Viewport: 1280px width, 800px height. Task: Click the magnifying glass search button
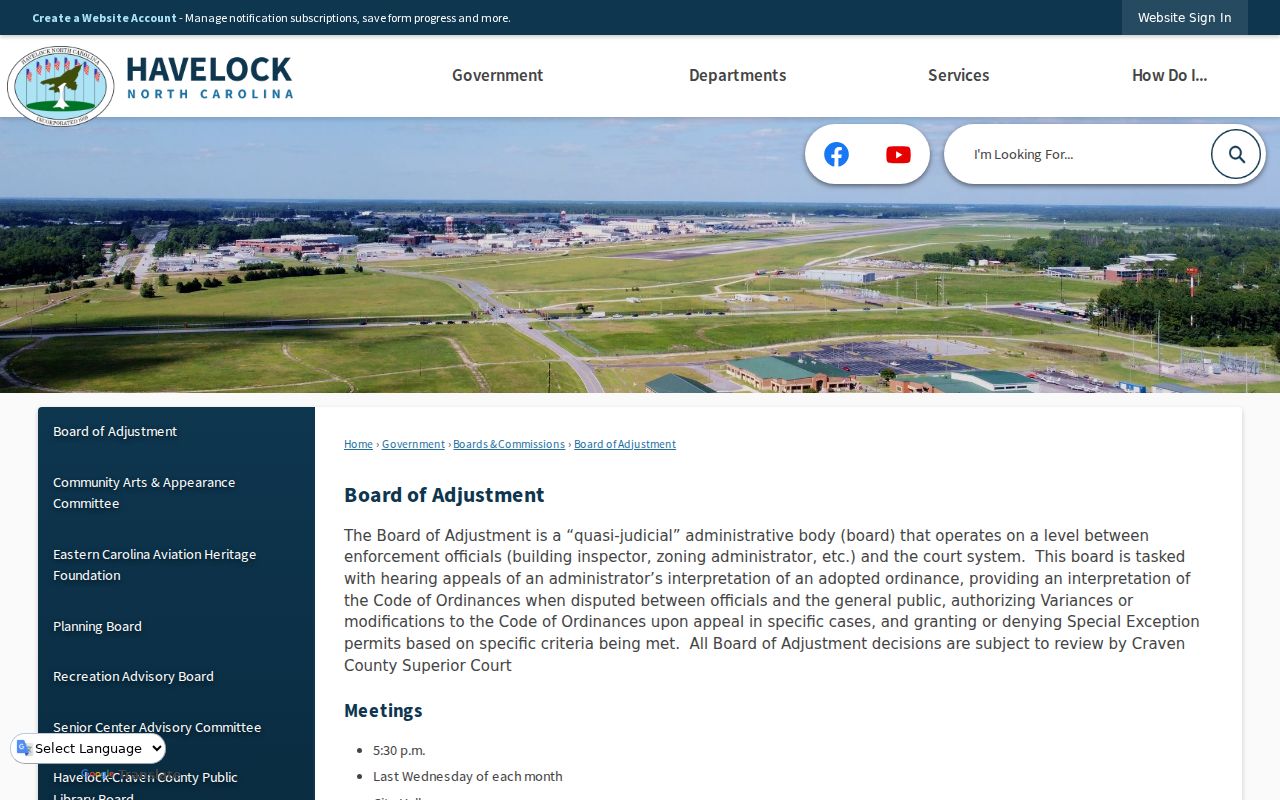(1236, 154)
